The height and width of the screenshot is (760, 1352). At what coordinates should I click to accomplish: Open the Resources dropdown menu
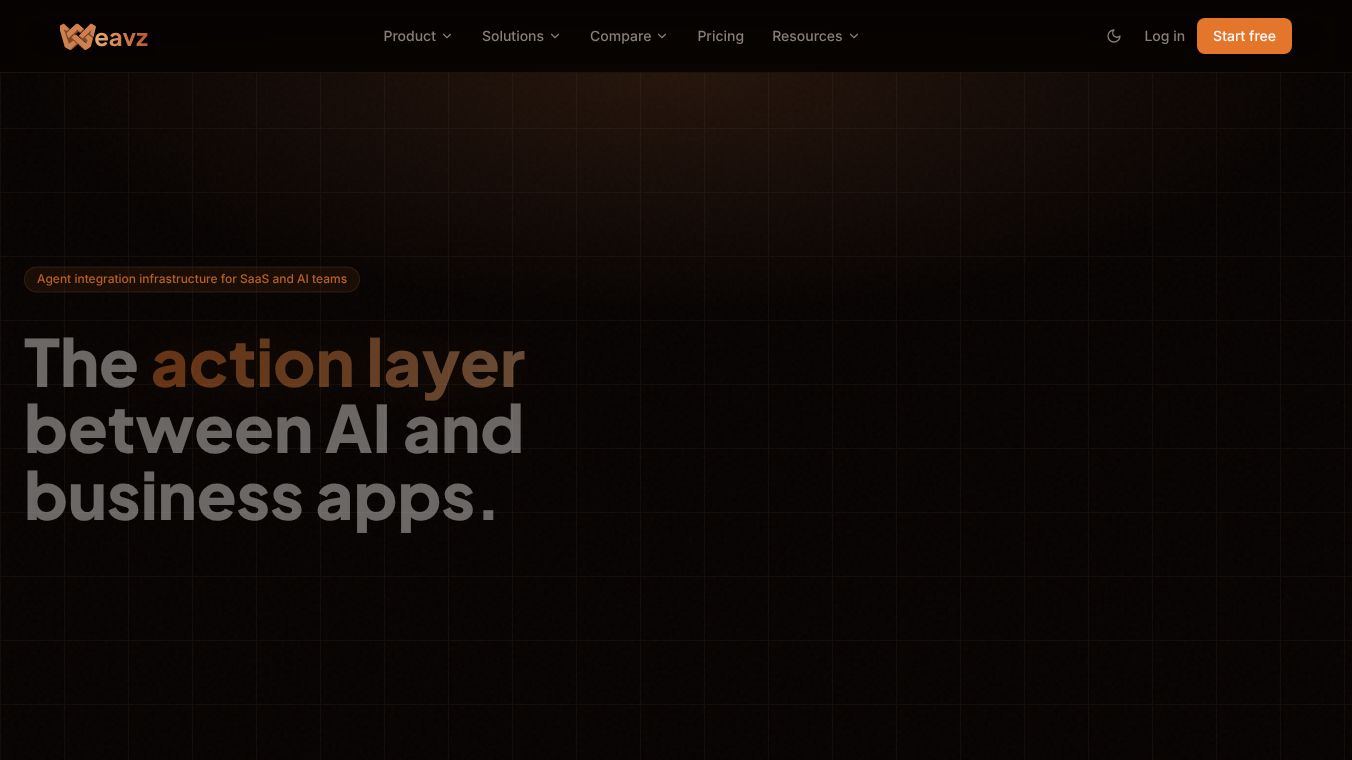815,36
